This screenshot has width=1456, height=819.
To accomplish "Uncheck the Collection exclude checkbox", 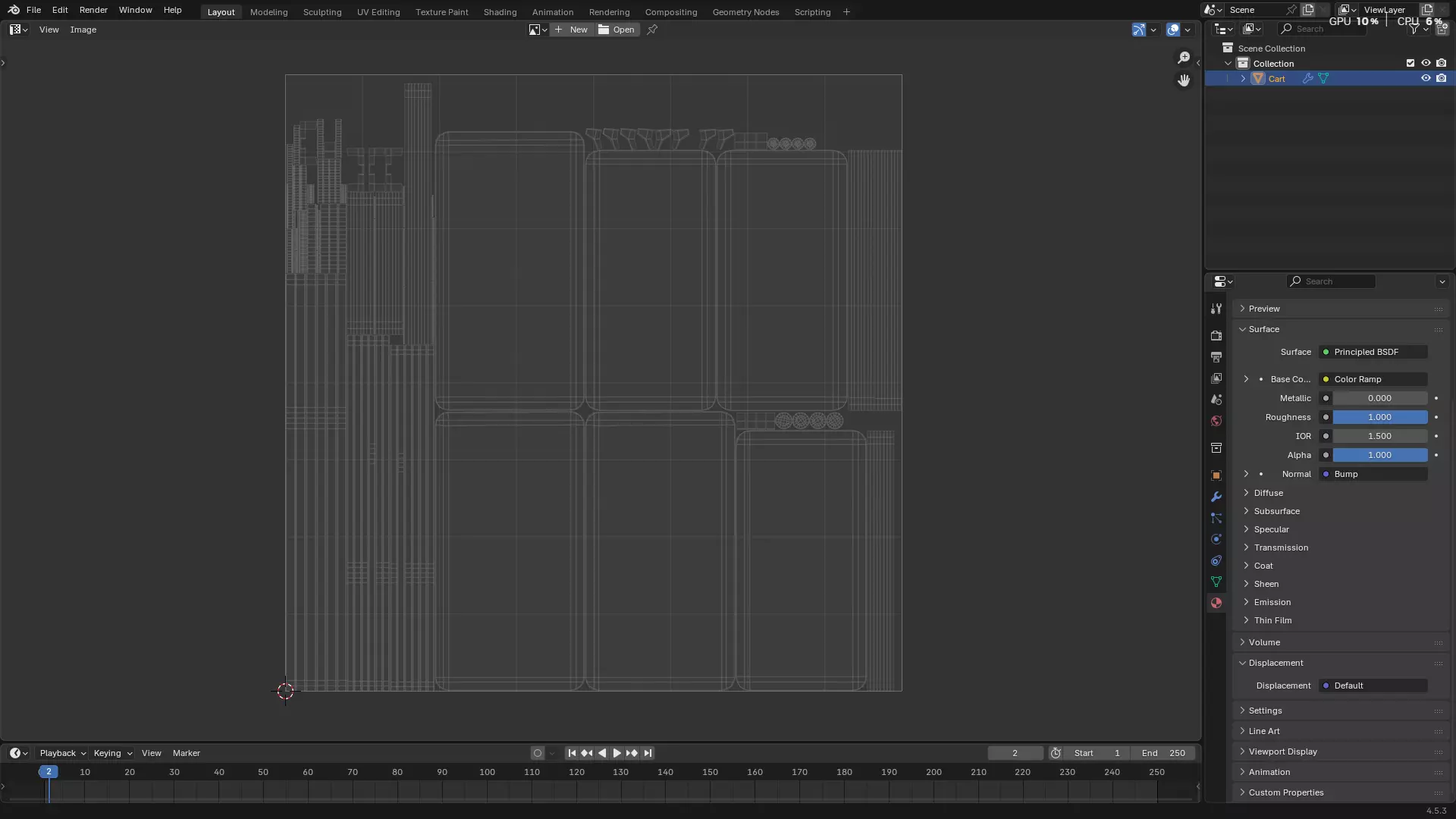I will (x=1410, y=63).
